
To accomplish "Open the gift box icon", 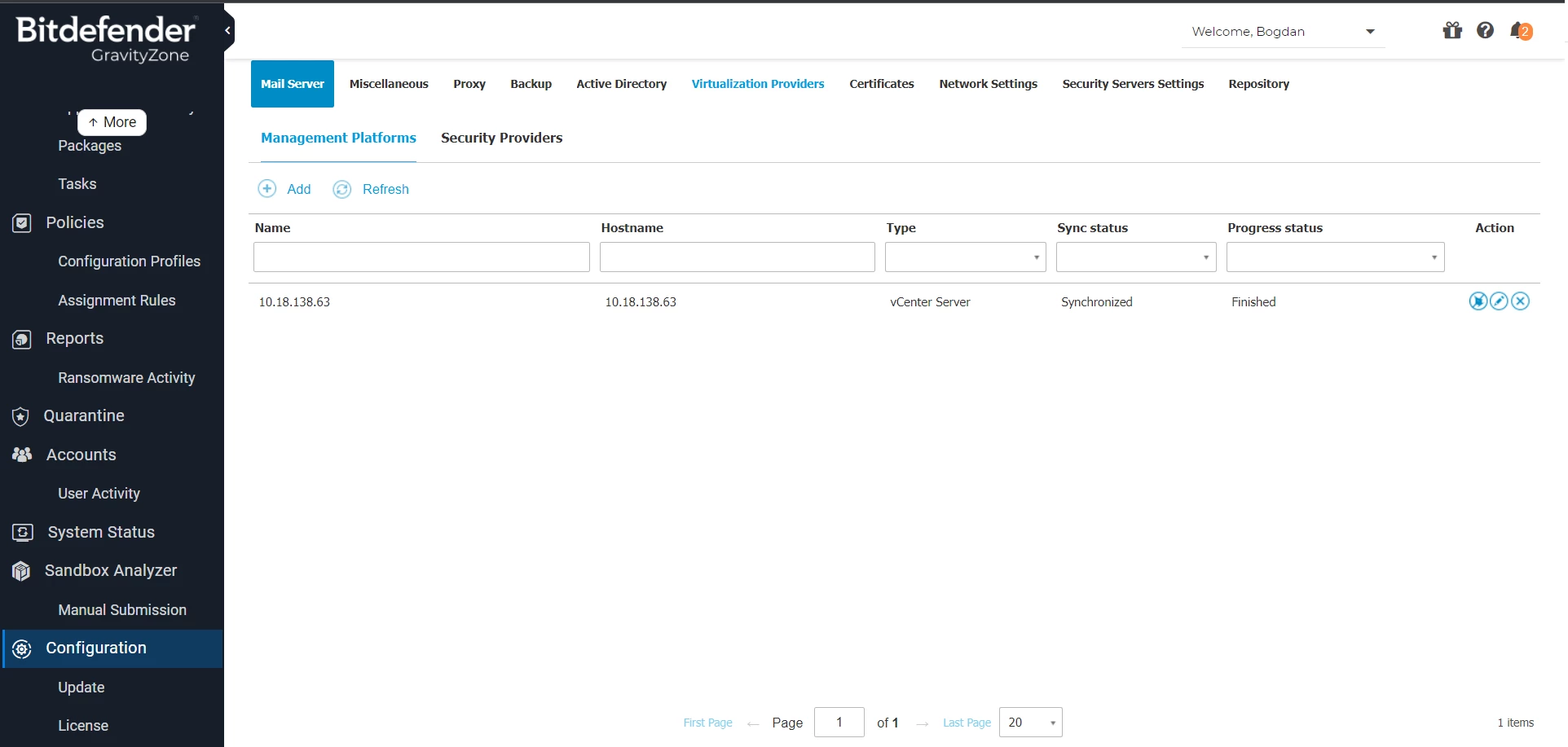I will [1452, 31].
